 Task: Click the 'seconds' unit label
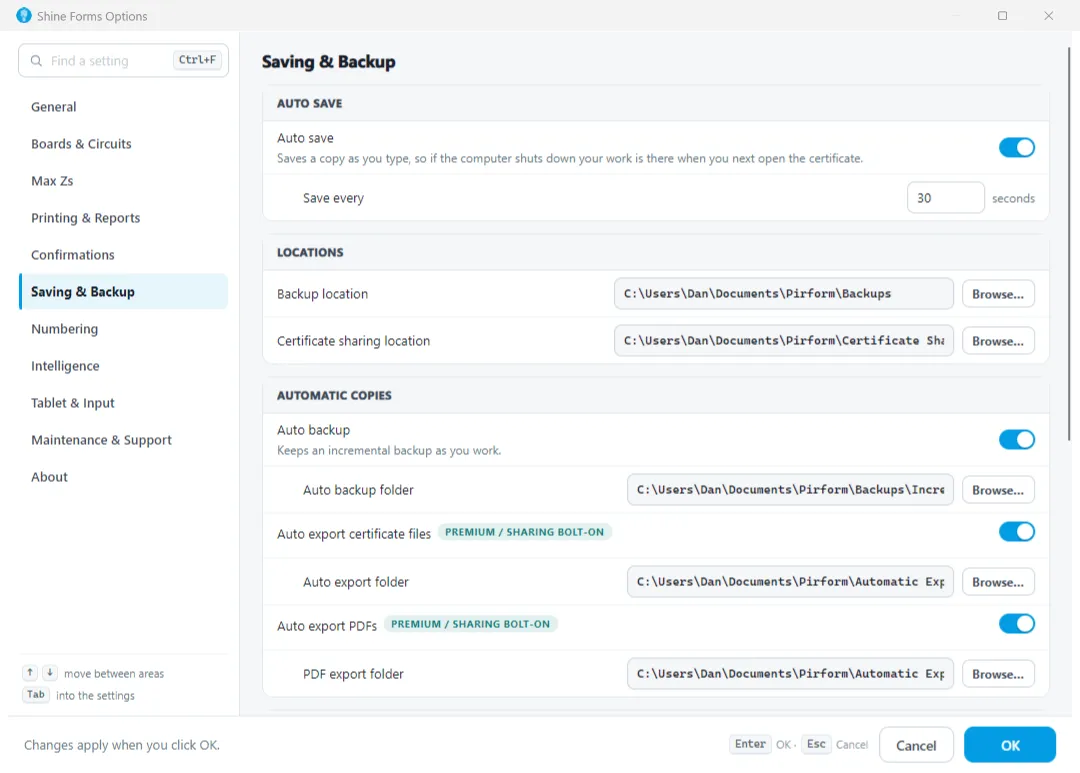click(x=1013, y=198)
